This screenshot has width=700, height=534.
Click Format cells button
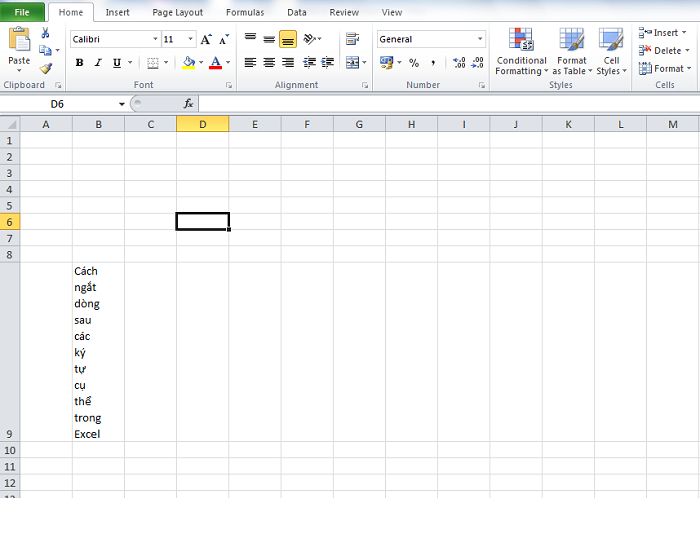[665, 68]
